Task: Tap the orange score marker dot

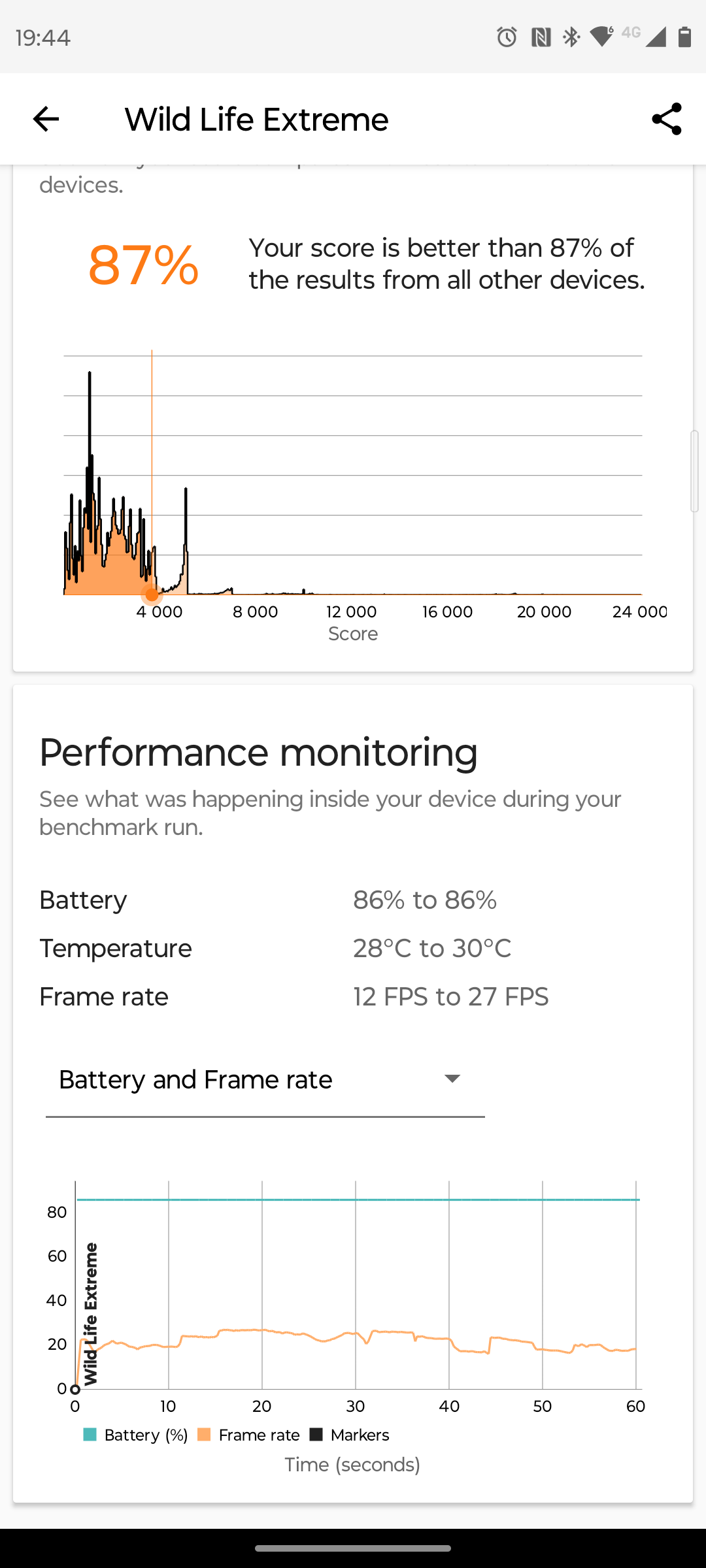Action: [x=152, y=595]
